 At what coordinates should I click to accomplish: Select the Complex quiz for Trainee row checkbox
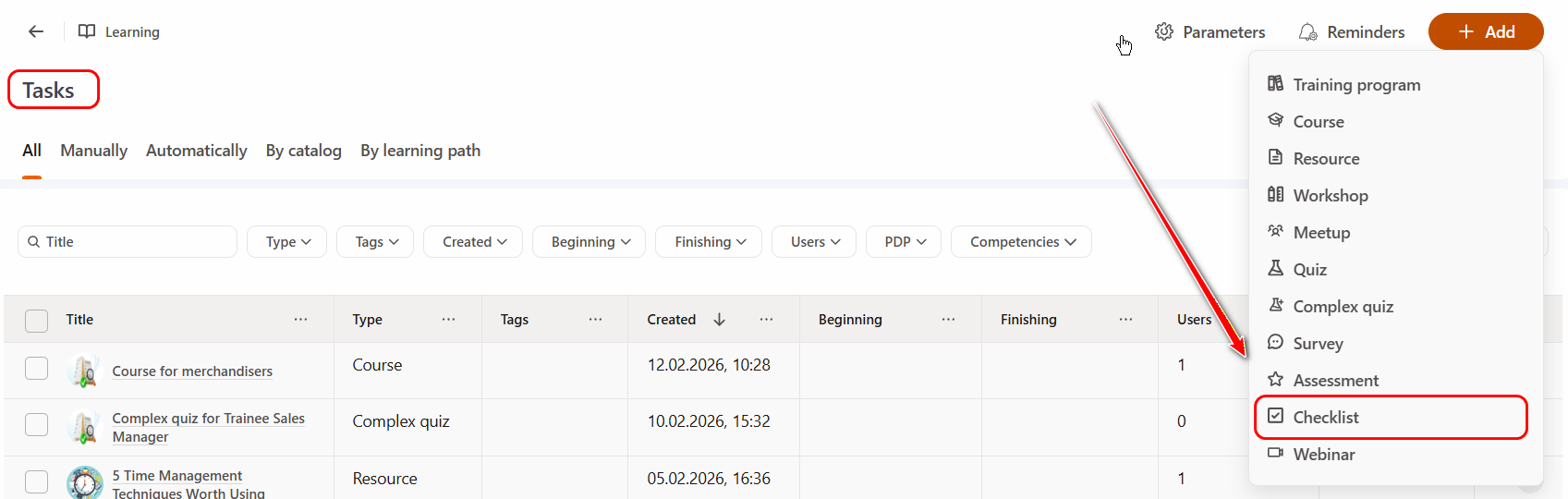[37, 424]
